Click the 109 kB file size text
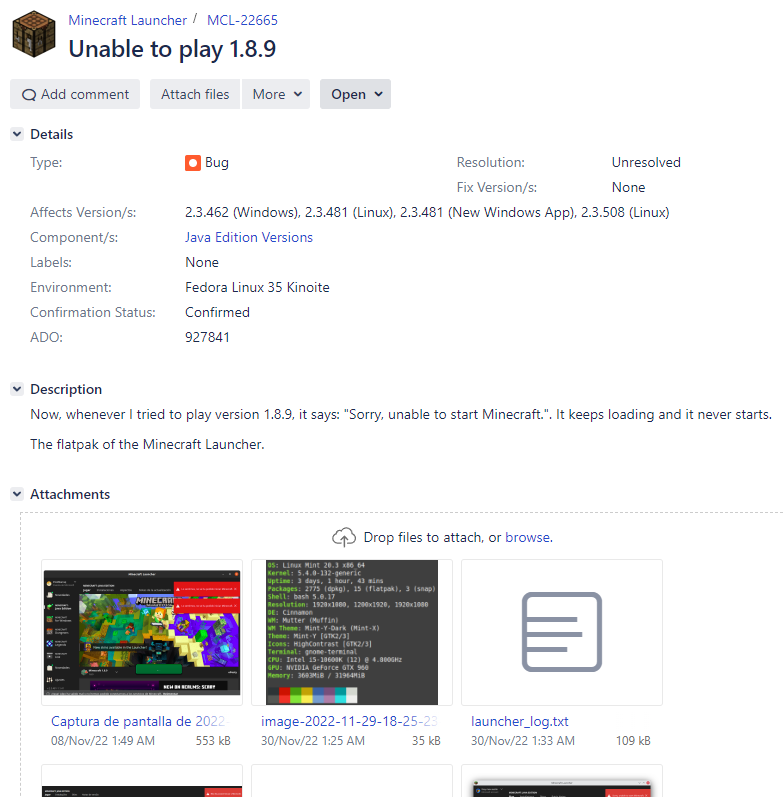The width and height of the screenshot is (783, 797). (633, 741)
